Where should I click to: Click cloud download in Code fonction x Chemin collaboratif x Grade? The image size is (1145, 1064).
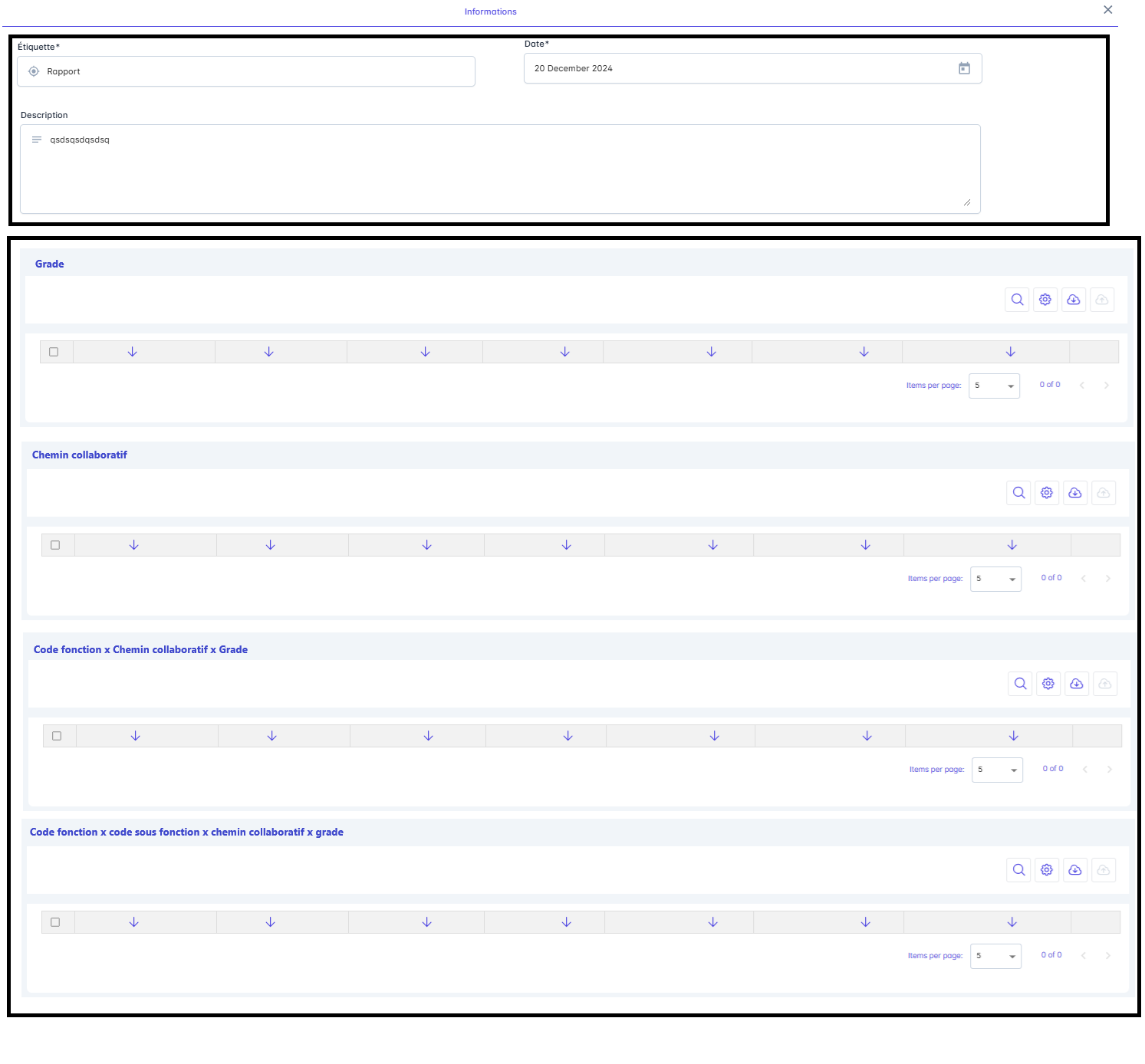point(1077,684)
